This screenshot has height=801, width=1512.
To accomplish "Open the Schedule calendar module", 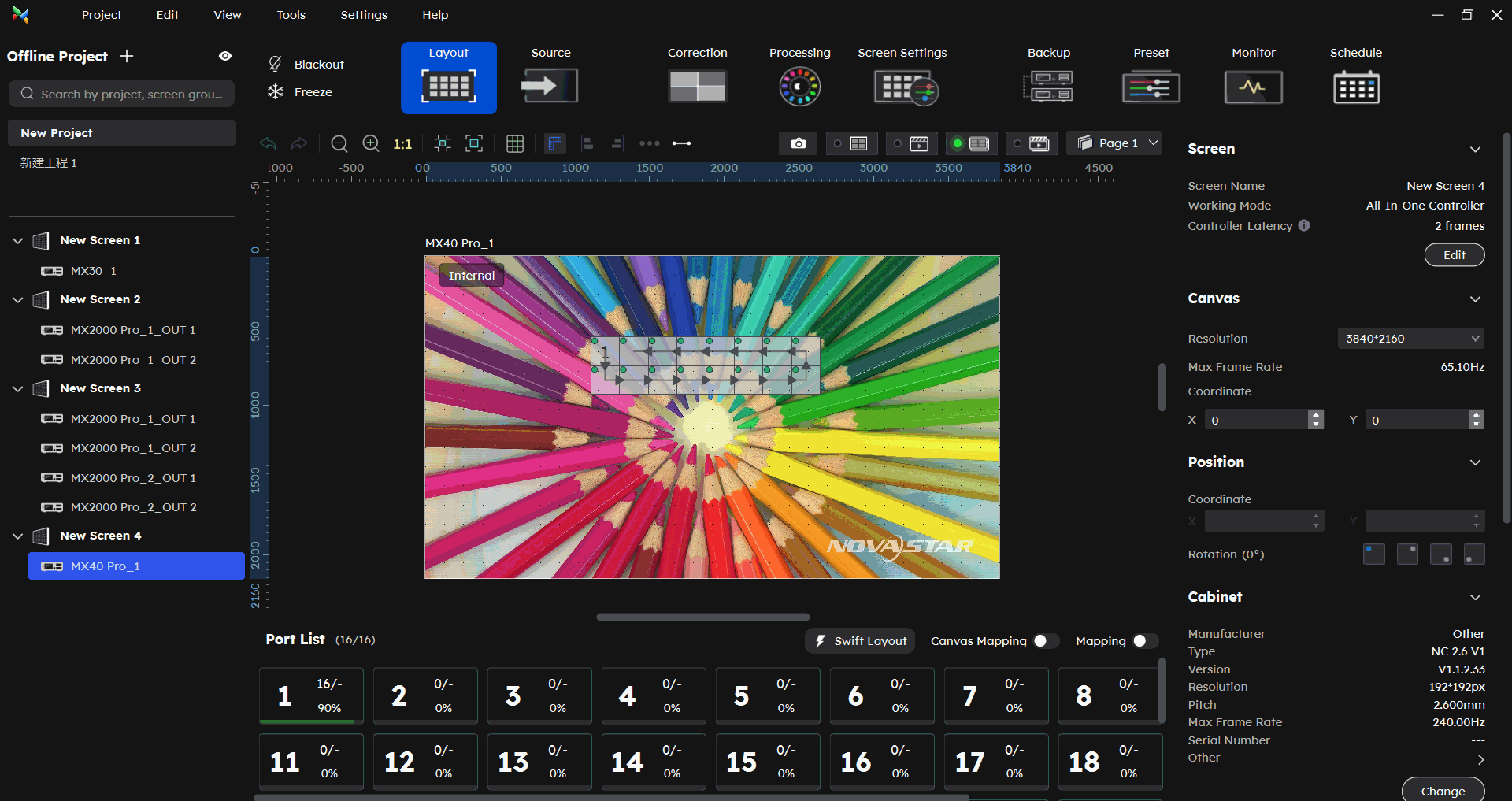I will point(1355,86).
